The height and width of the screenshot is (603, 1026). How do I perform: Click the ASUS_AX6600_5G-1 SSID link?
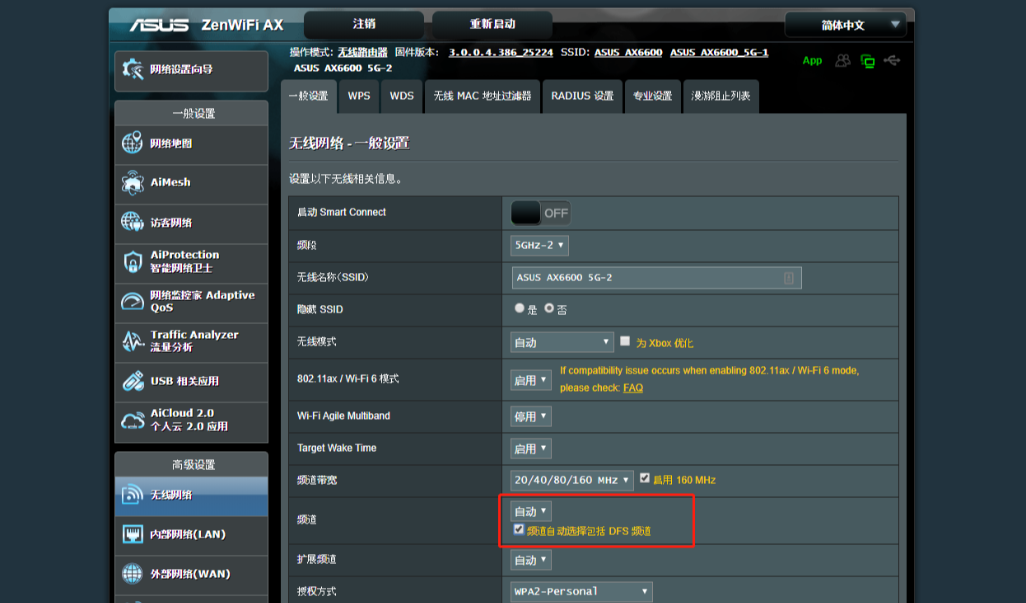tap(718, 52)
